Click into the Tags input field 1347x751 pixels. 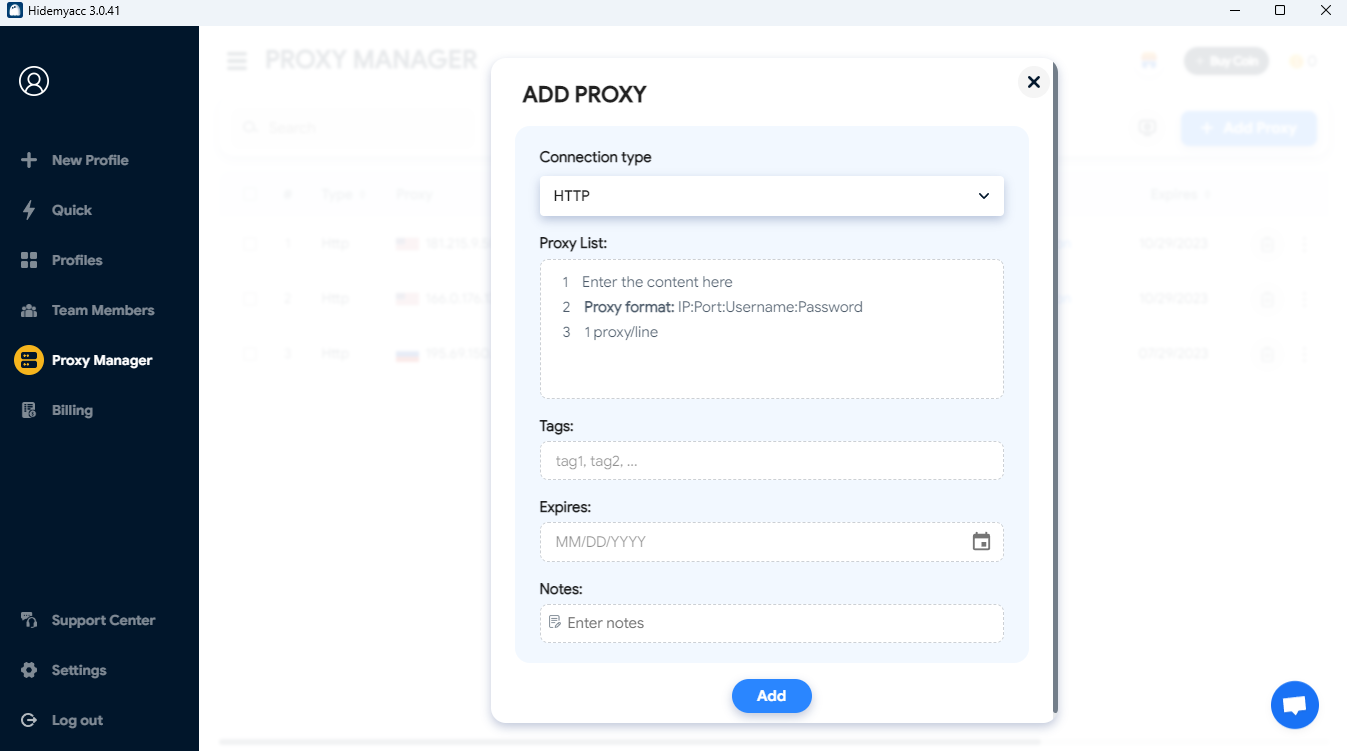[771, 461]
